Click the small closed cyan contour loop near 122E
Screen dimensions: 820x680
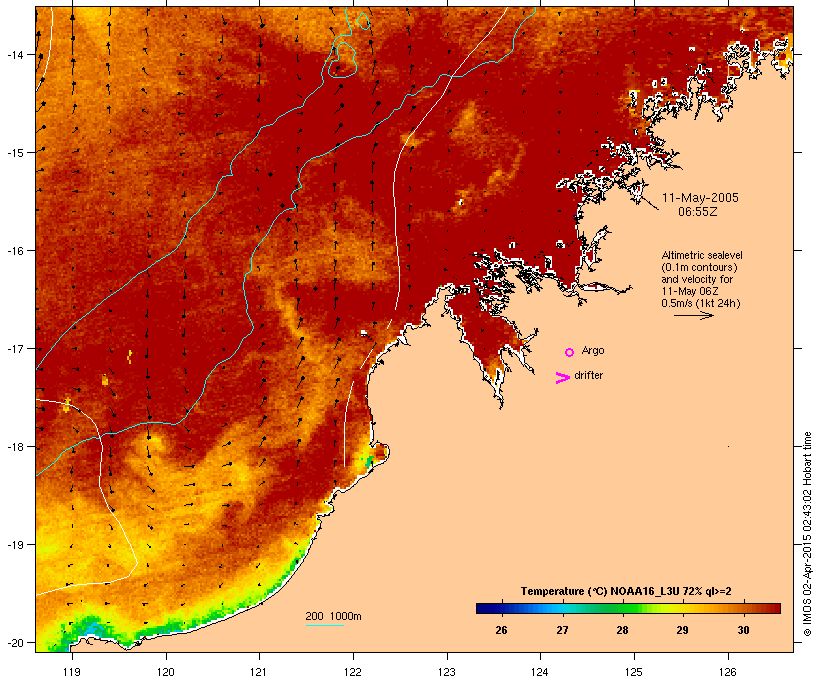click(x=363, y=21)
